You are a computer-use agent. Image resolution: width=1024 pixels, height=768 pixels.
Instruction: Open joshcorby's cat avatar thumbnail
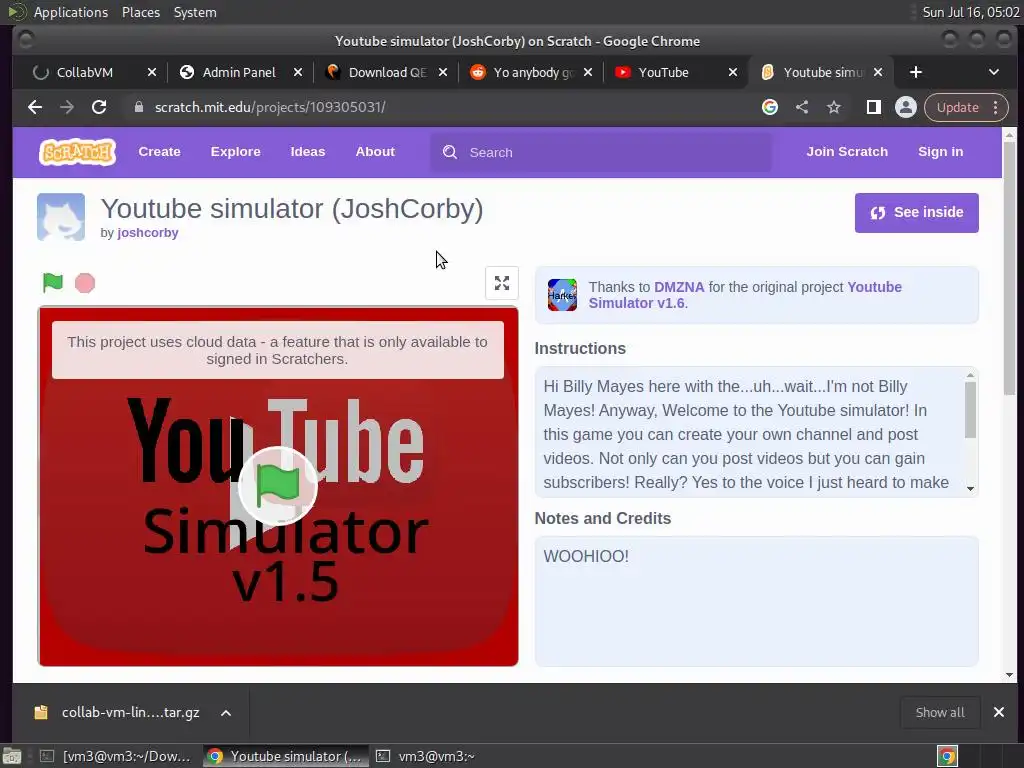(61, 217)
